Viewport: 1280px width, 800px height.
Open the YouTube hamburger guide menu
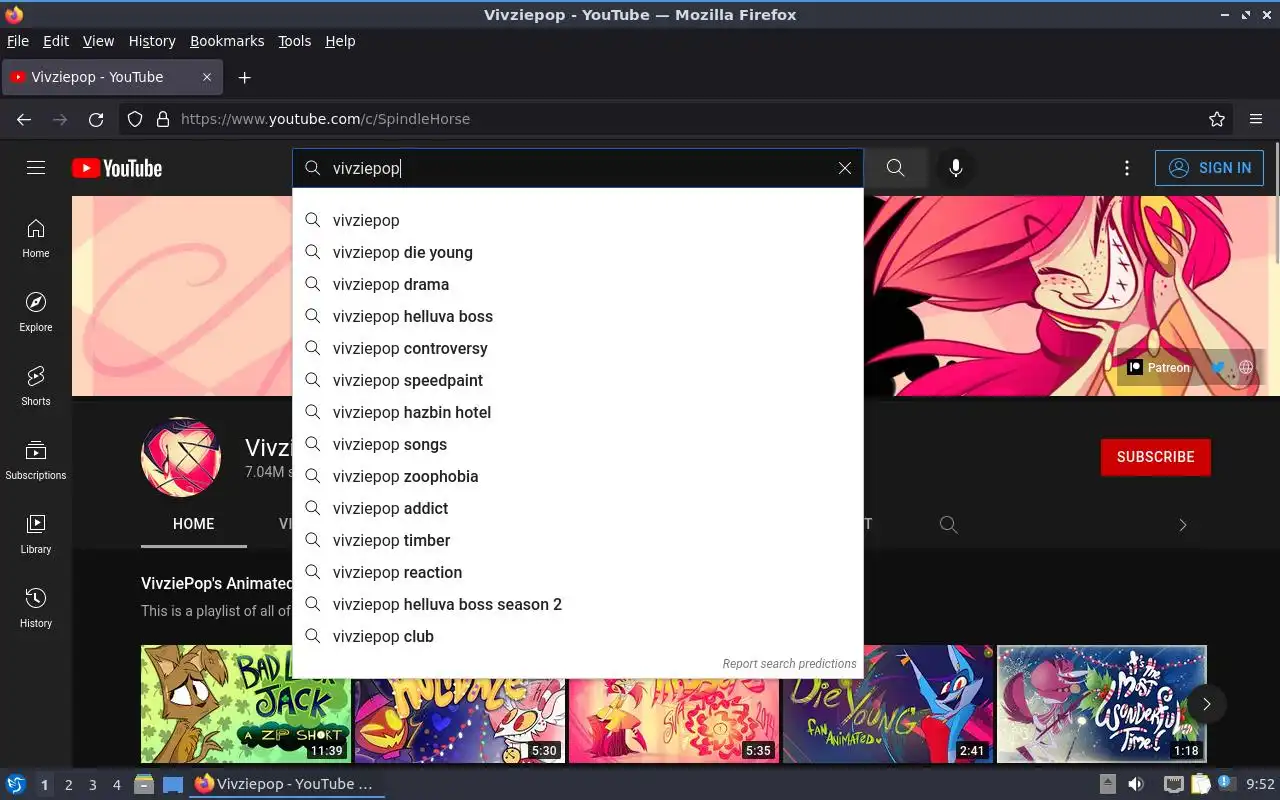36,168
